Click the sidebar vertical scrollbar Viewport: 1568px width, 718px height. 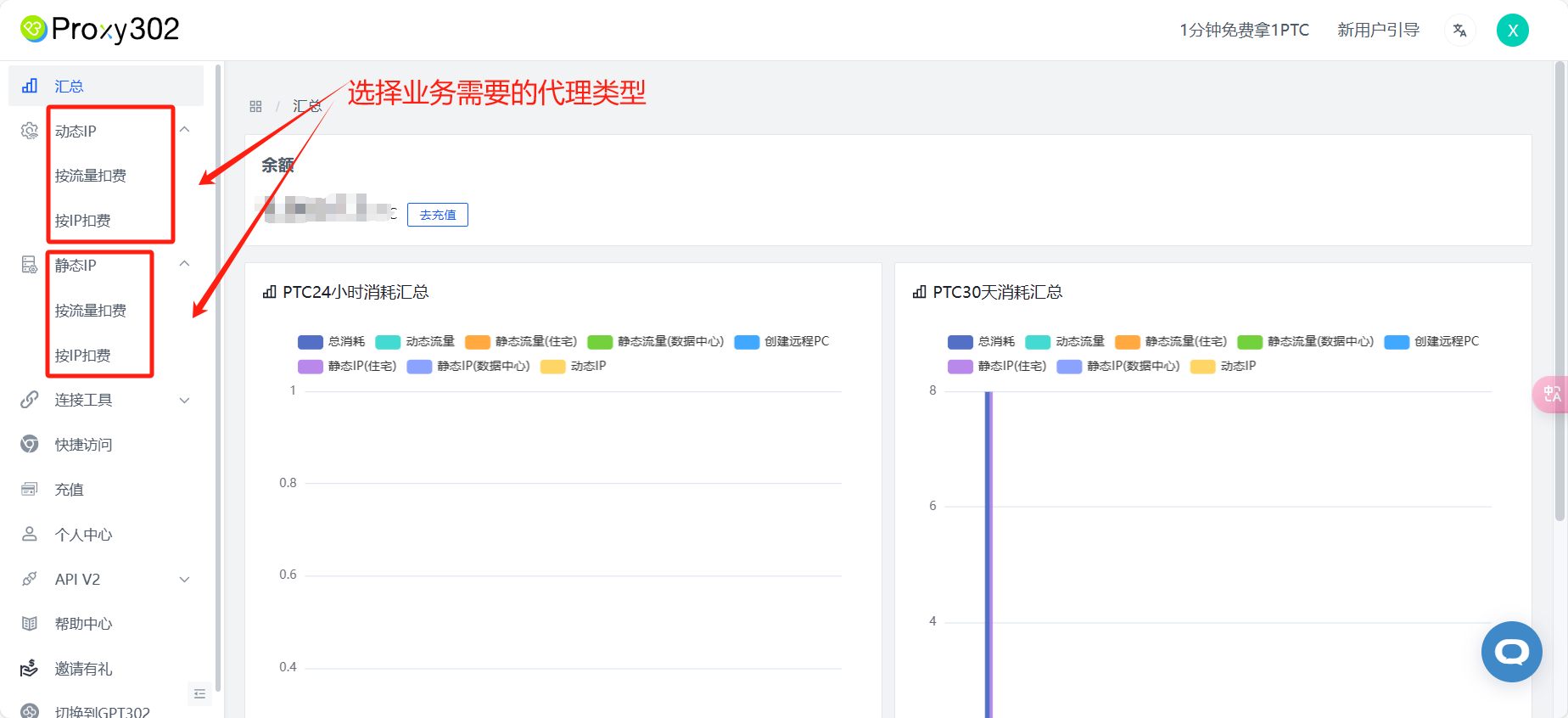(x=218, y=378)
